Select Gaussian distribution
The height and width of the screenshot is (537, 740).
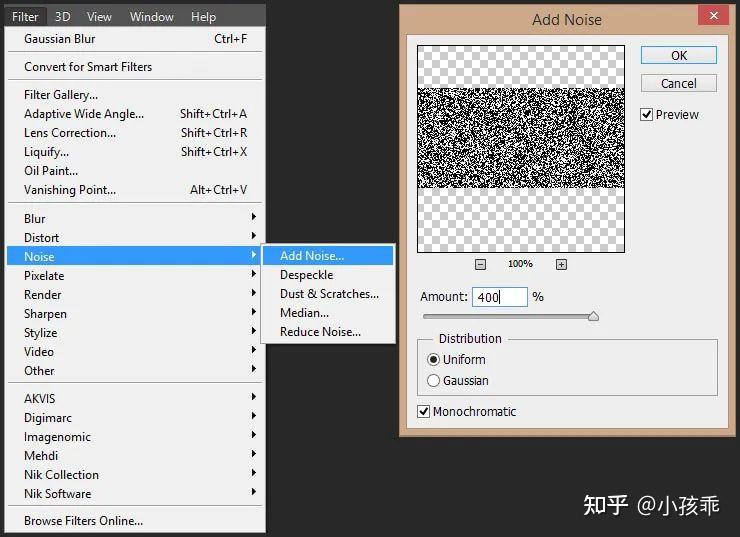[433, 380]
